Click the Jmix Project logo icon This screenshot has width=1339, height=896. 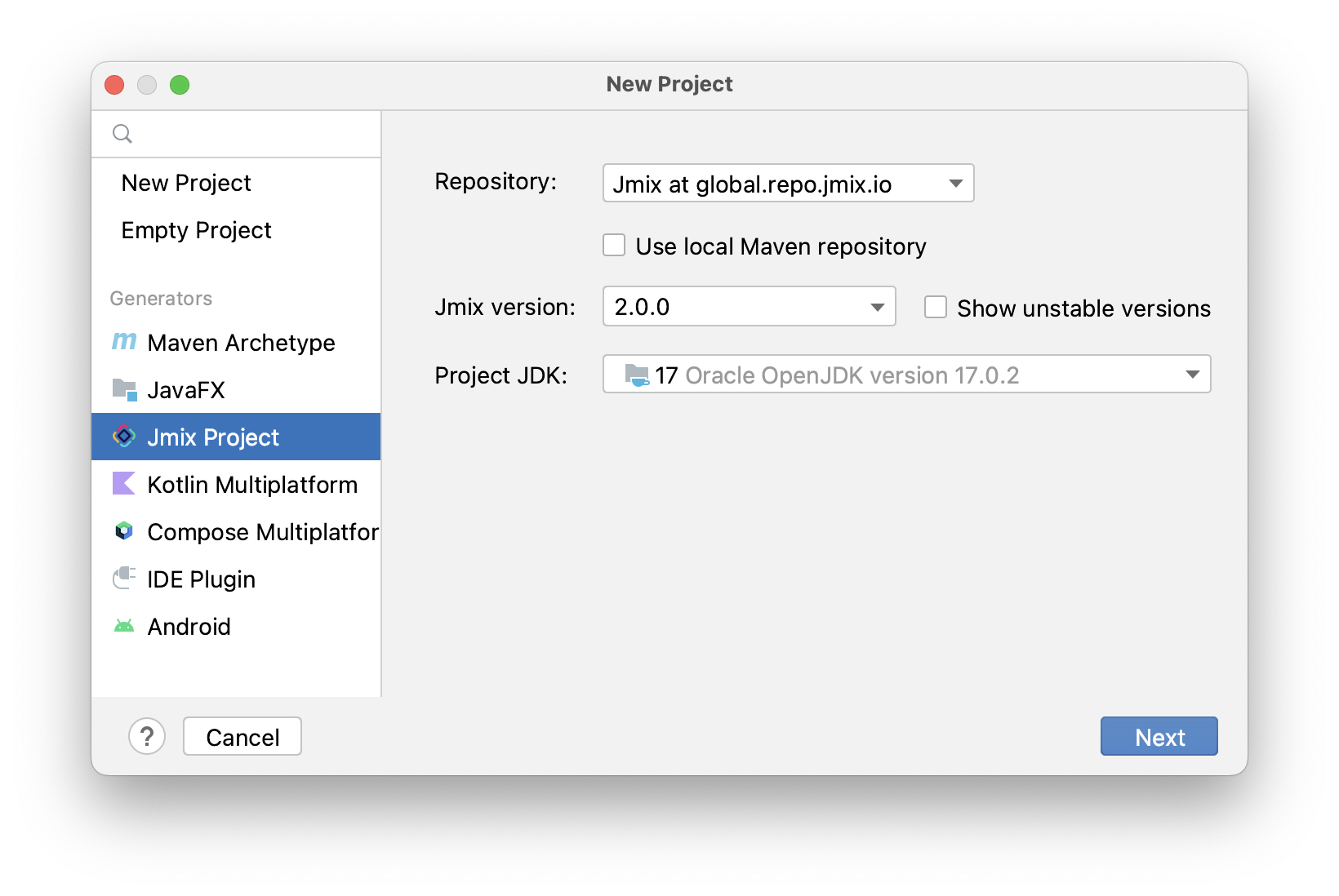point(124,437)
